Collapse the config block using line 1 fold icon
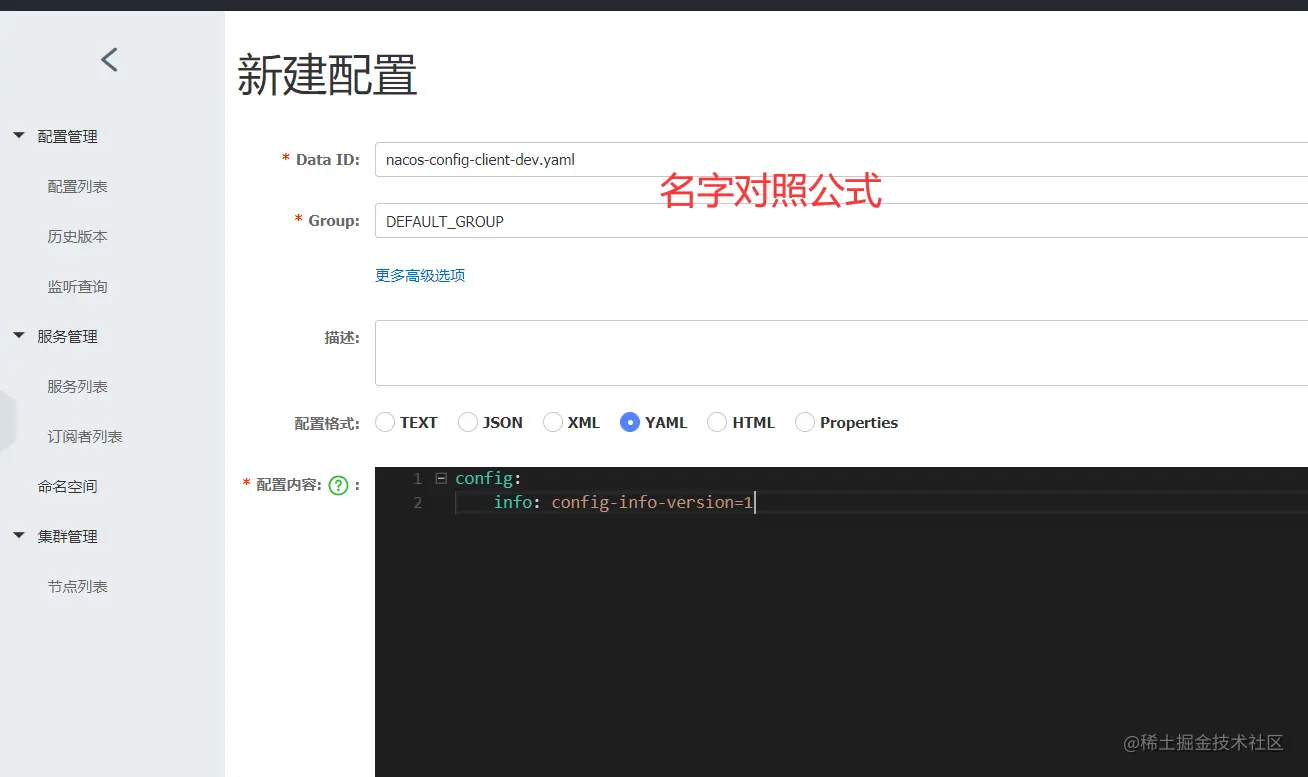Image resolution: width=1308 pixels, height=777 pixels. 441,478
